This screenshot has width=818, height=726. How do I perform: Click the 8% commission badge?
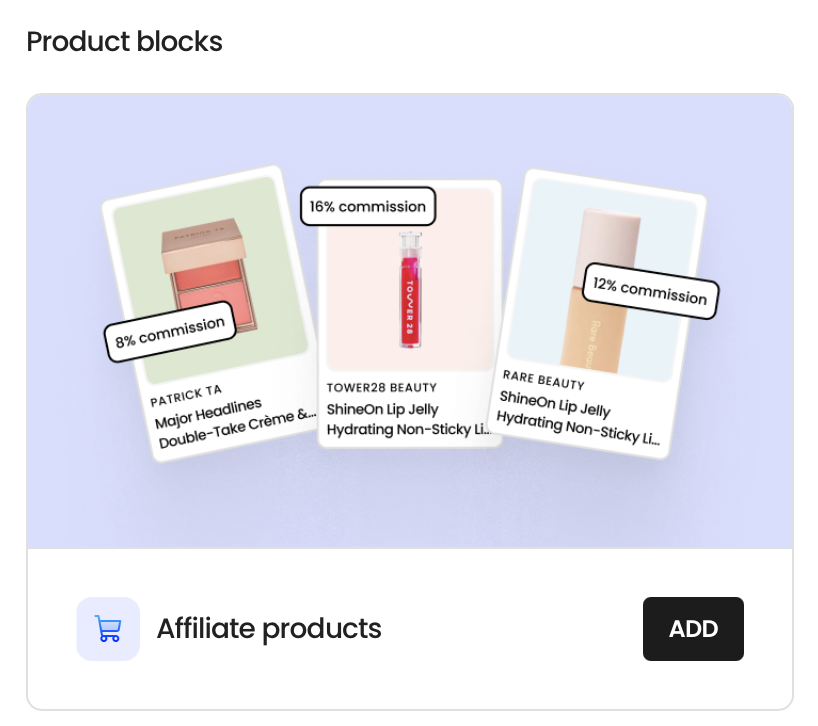[170, 332]
